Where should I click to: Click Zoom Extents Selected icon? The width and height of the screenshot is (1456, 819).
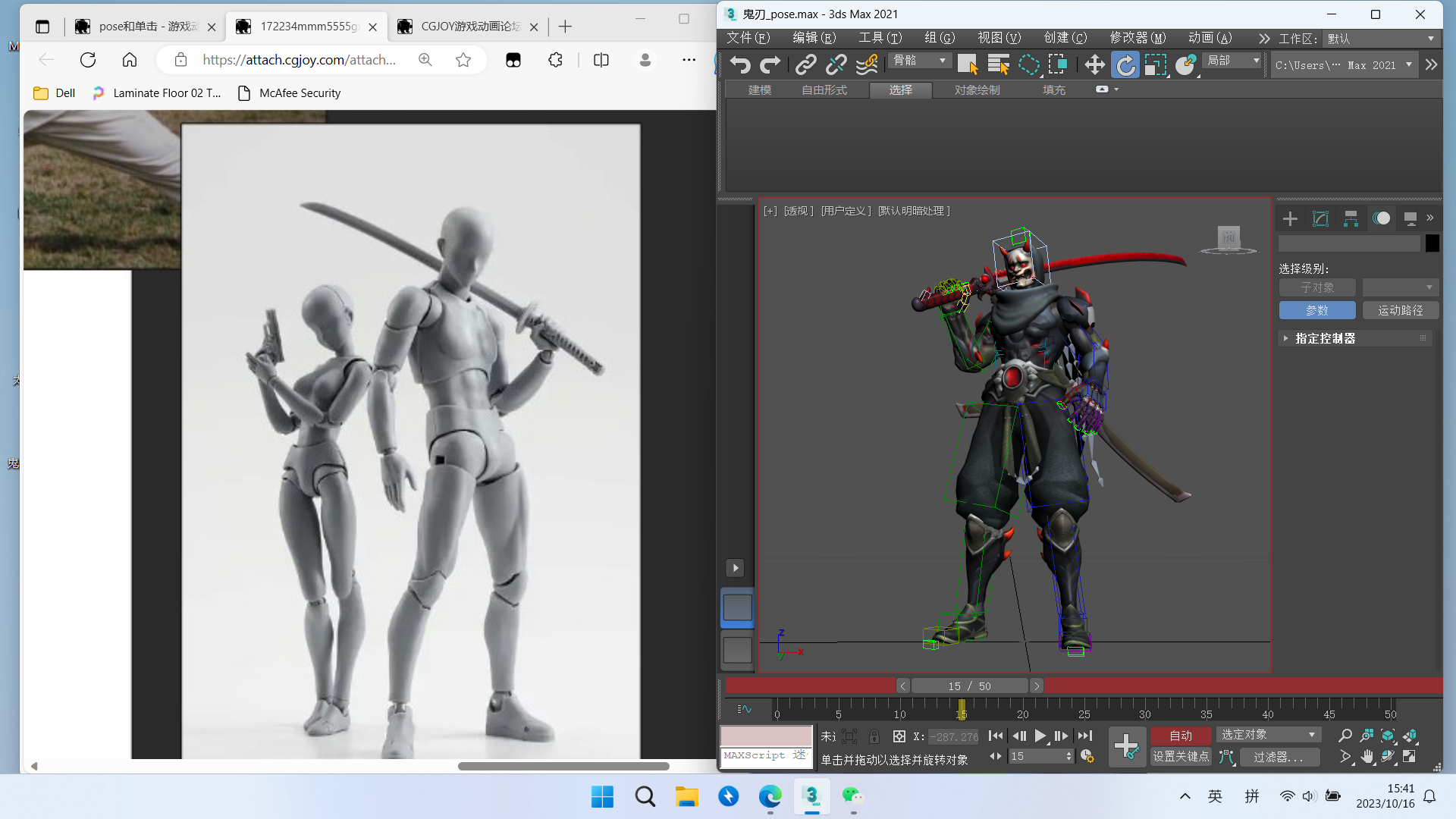point(1388,736)
